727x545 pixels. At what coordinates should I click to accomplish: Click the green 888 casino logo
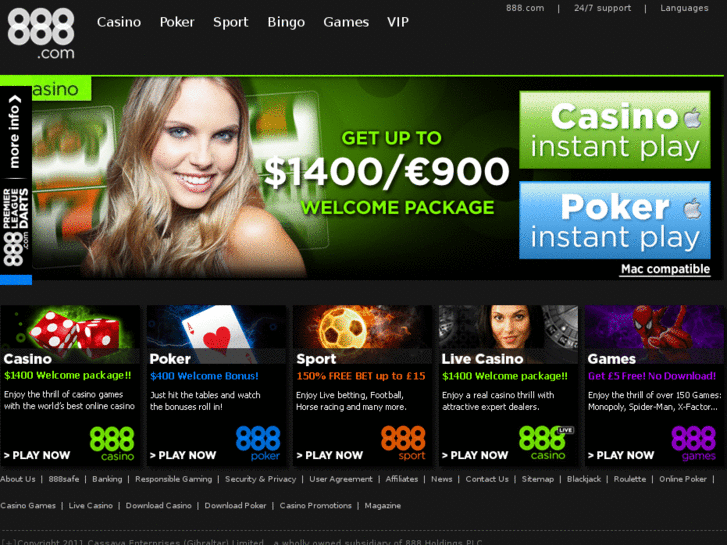[112, 444]
